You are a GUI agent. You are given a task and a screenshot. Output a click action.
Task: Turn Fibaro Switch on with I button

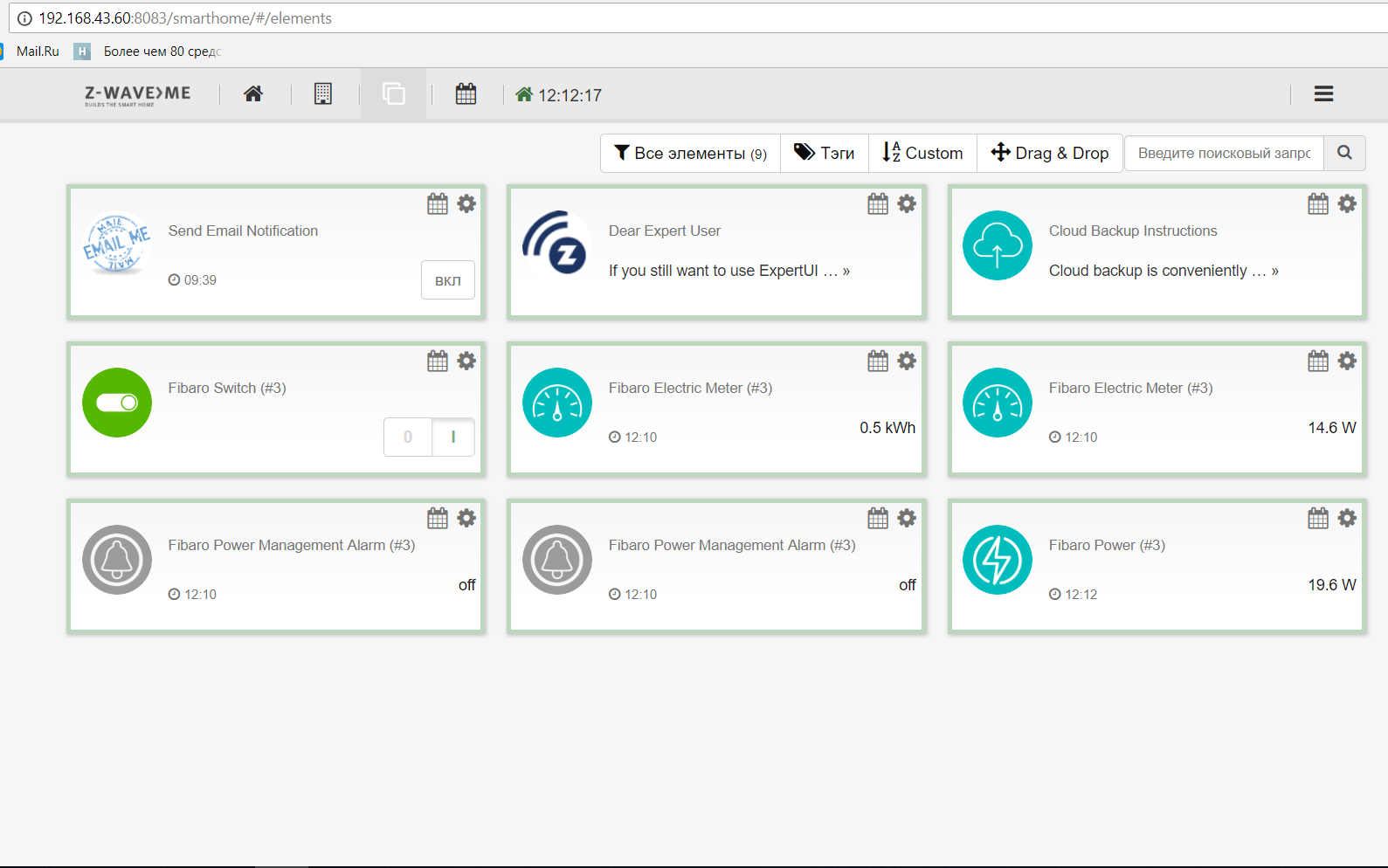(453, 437)
